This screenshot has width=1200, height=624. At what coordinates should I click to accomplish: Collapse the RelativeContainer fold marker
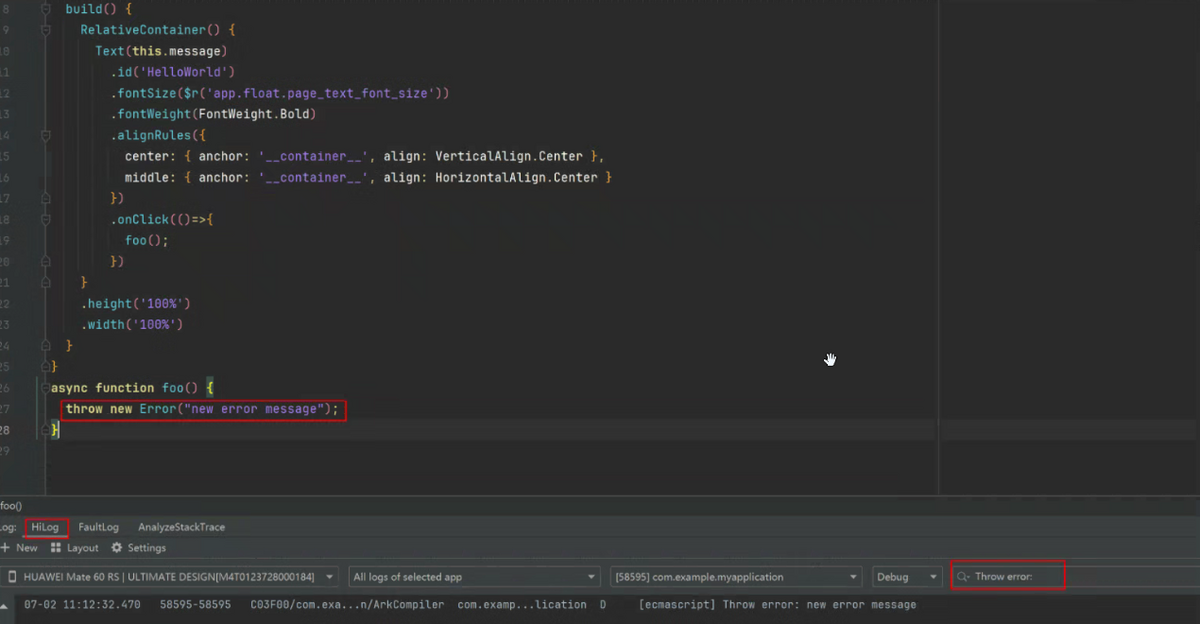coord(46,30)
